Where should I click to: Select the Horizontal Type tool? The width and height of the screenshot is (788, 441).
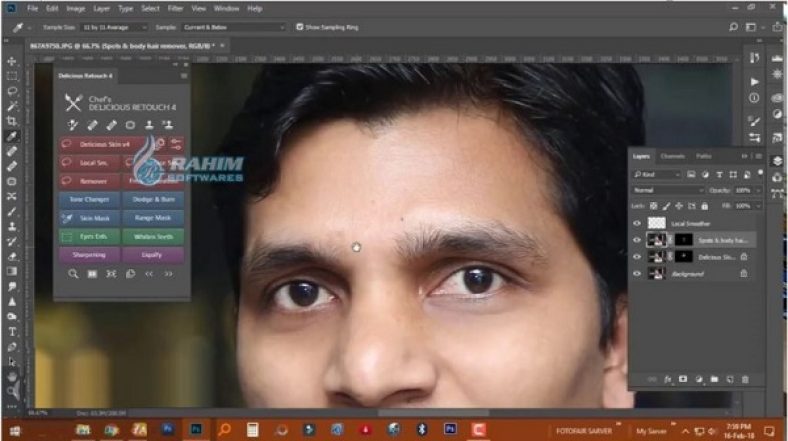pyautogui.click(x=11, y=331)
